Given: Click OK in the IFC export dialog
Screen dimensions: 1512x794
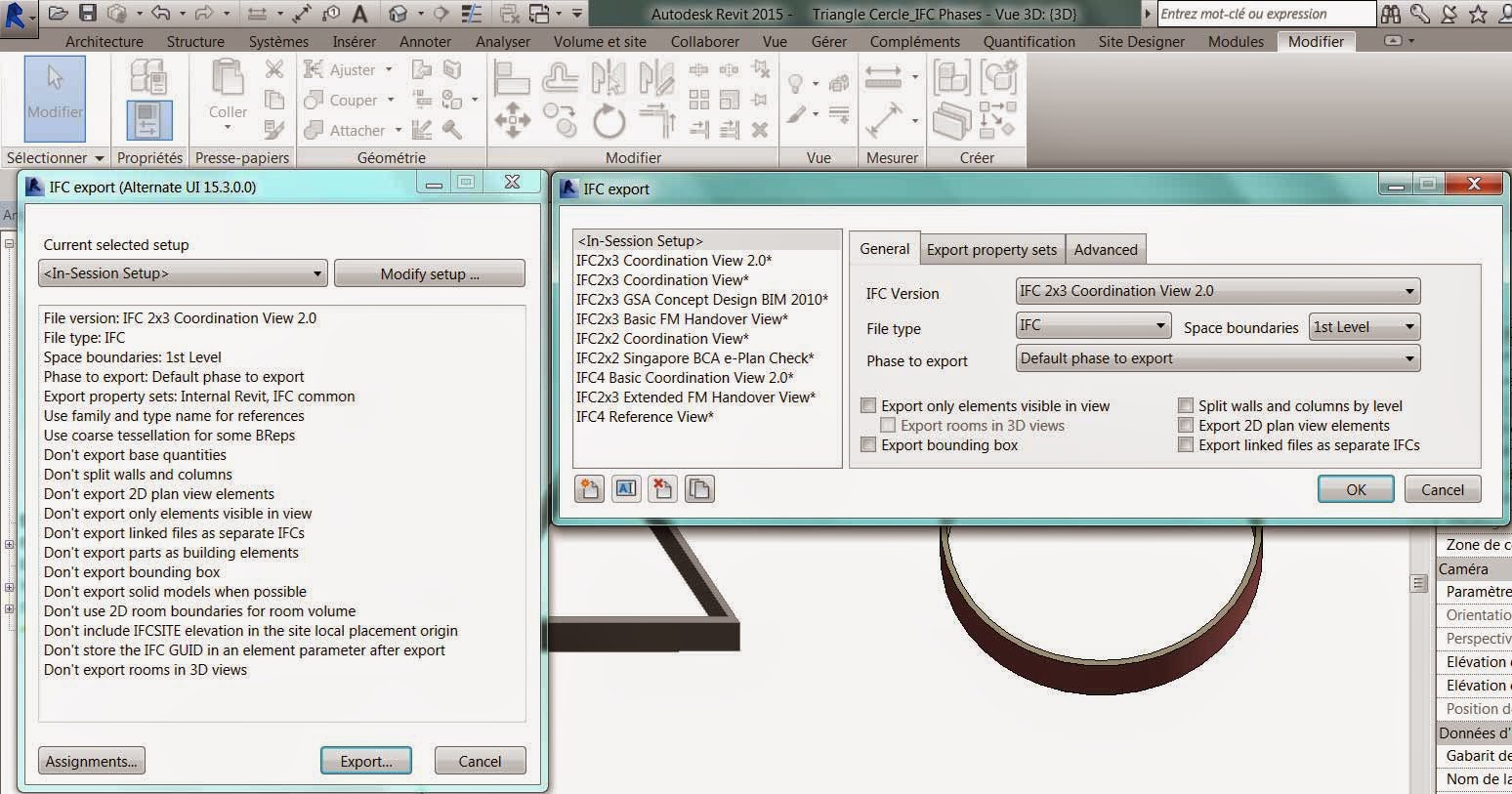Looking at the screenshot, I should click(1356, 489).
